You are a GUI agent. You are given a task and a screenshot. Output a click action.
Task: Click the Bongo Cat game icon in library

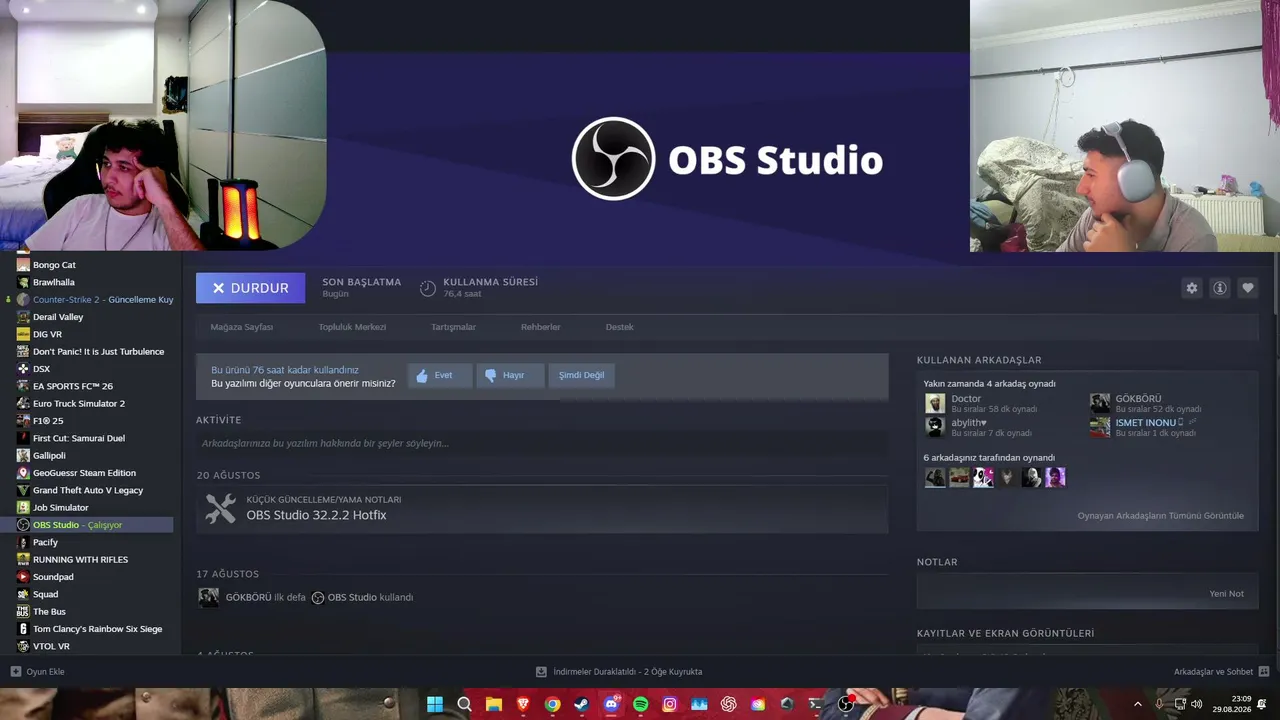23,265
